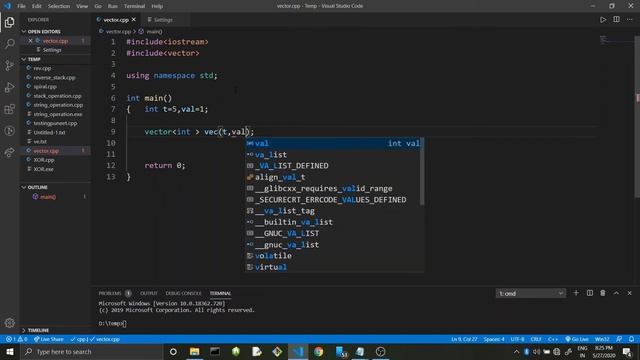This screenshot has width=640, height=360.
Task: Change CRLF line ending in status bar
Action: tap(536, 339)
